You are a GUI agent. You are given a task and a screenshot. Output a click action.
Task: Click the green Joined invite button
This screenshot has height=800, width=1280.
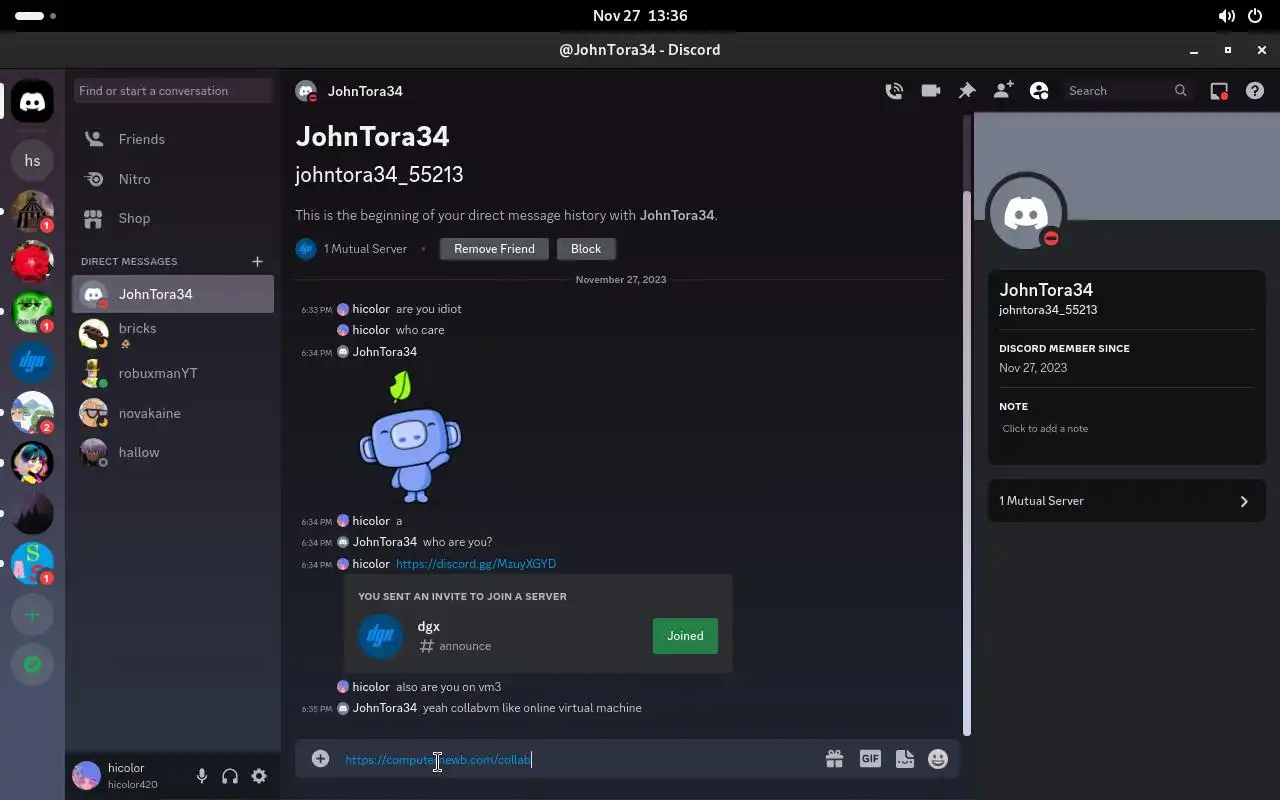tap(685, 636)
